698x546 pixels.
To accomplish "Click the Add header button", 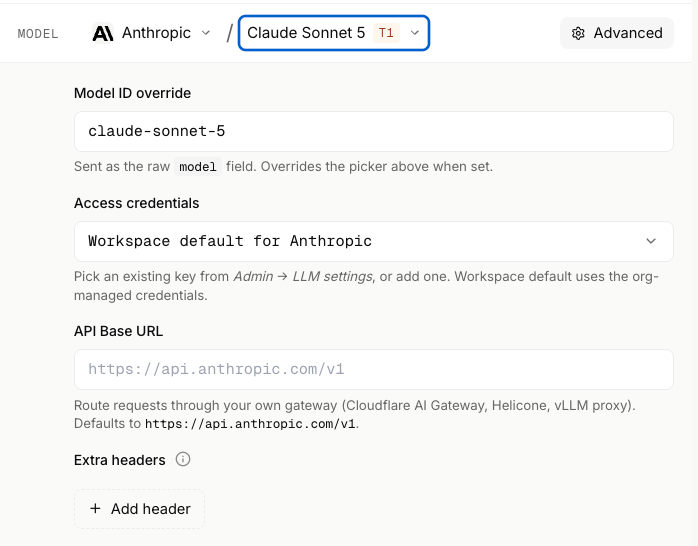I will point(139,509).
